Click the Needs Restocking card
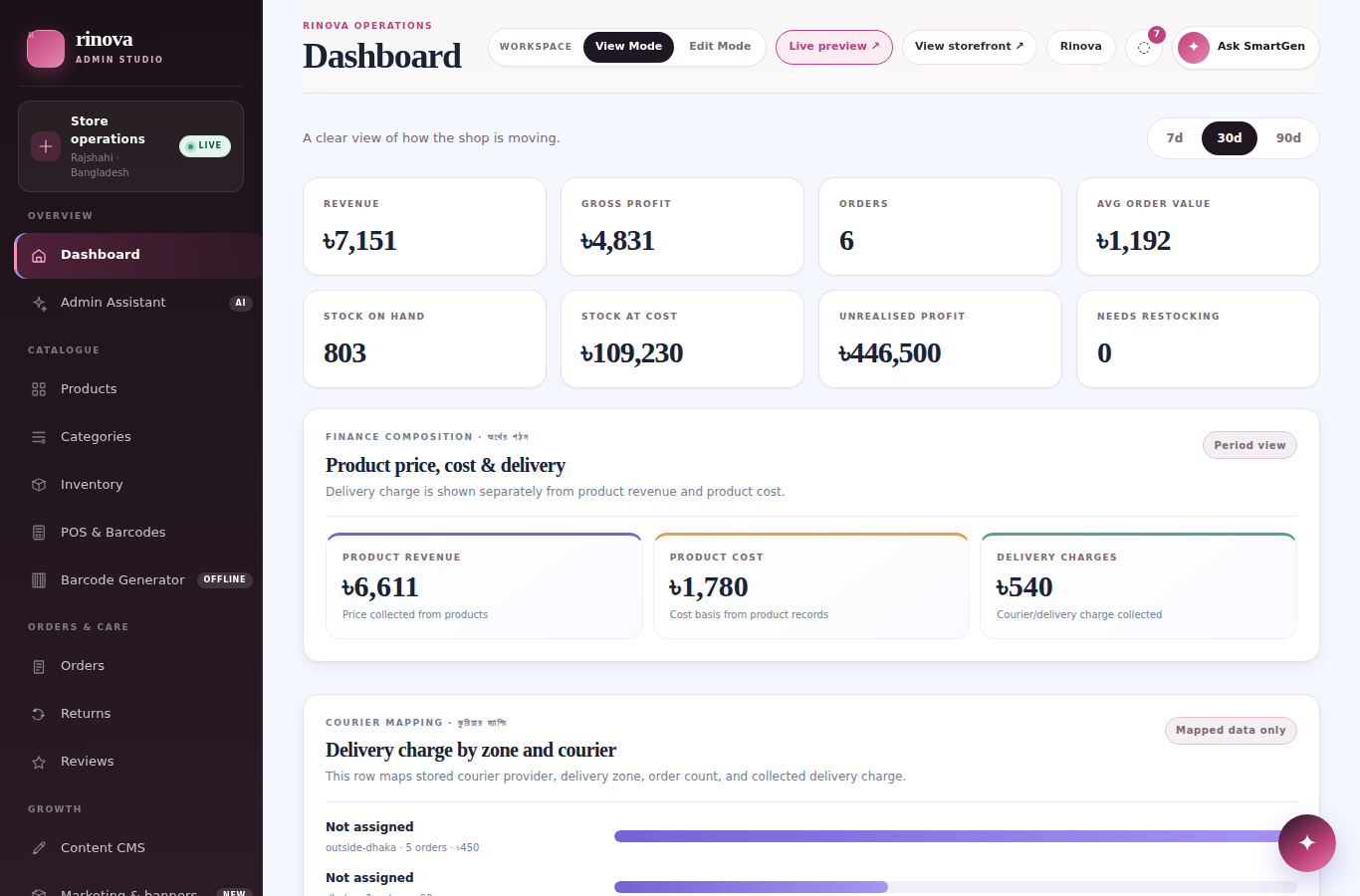The height and width of the screenshot is (896, 1360). coord(1199,338)
